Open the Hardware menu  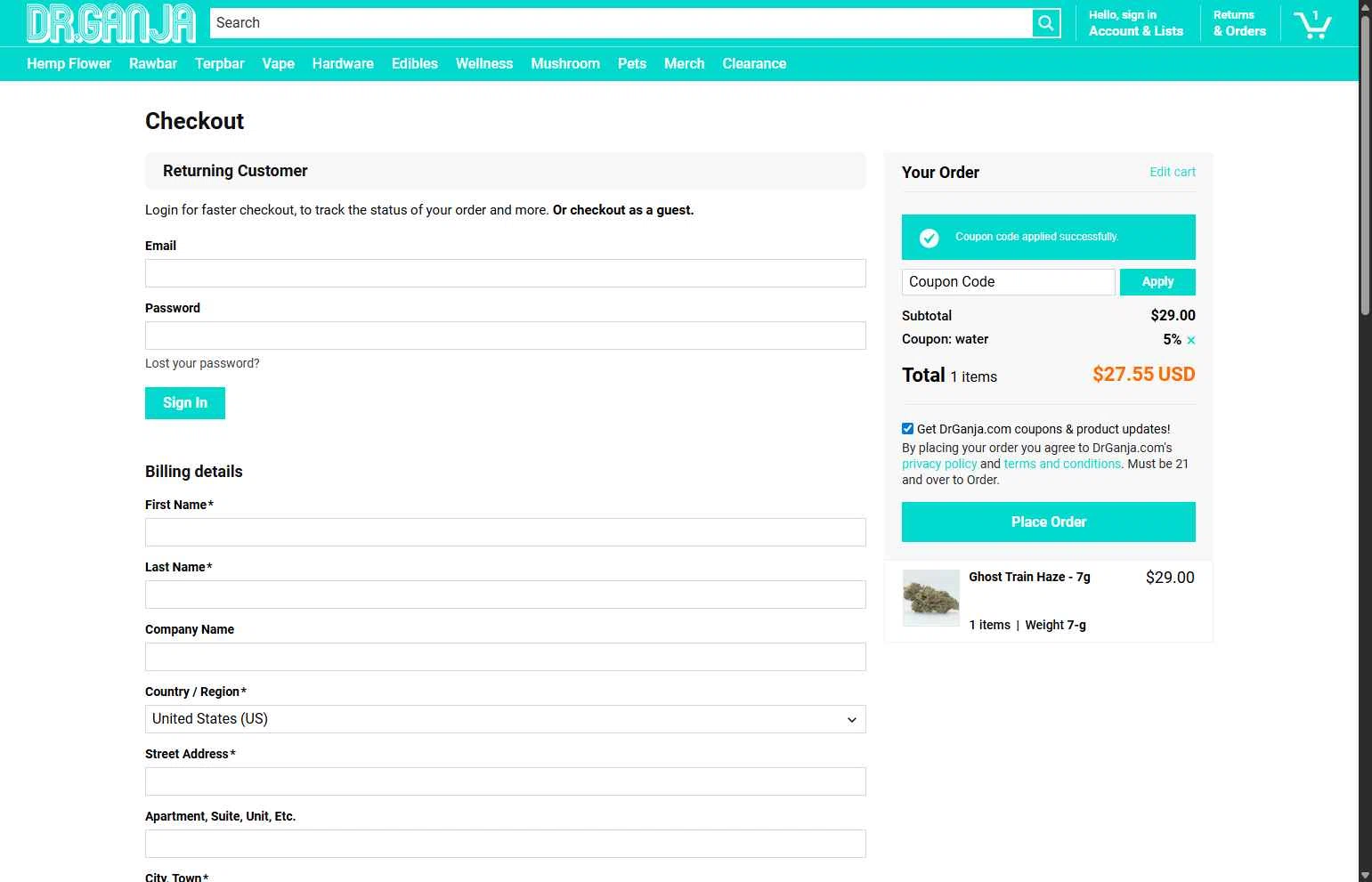pos(343,64)
